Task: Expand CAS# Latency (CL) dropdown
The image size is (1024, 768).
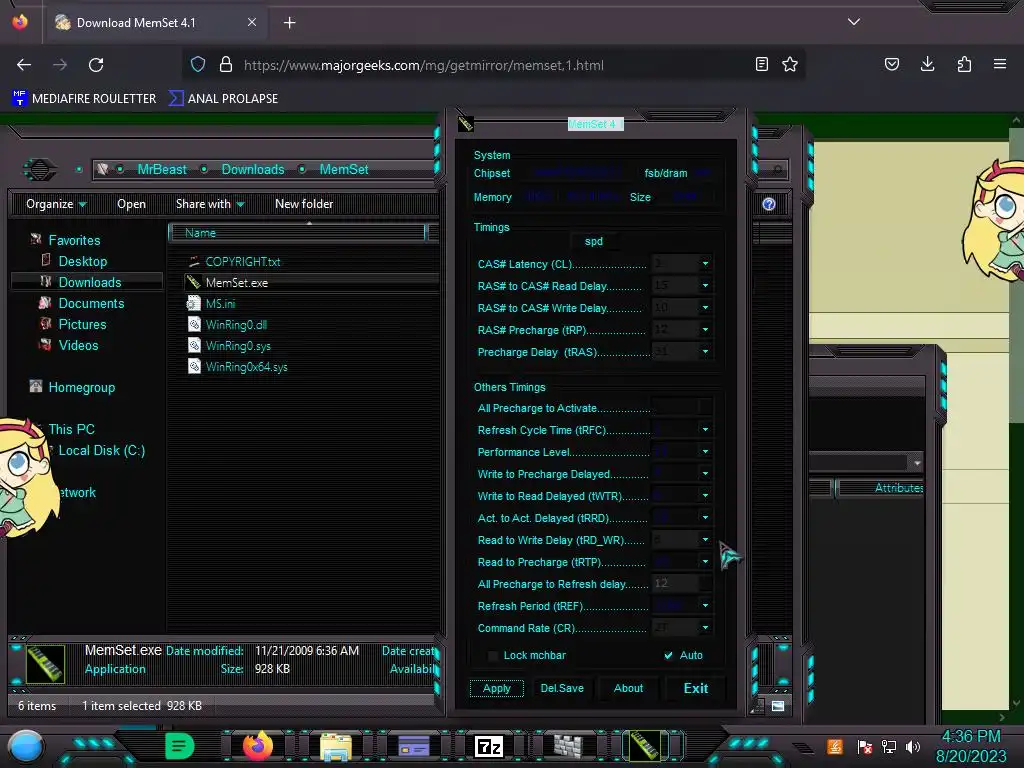Action: [705, 264]
